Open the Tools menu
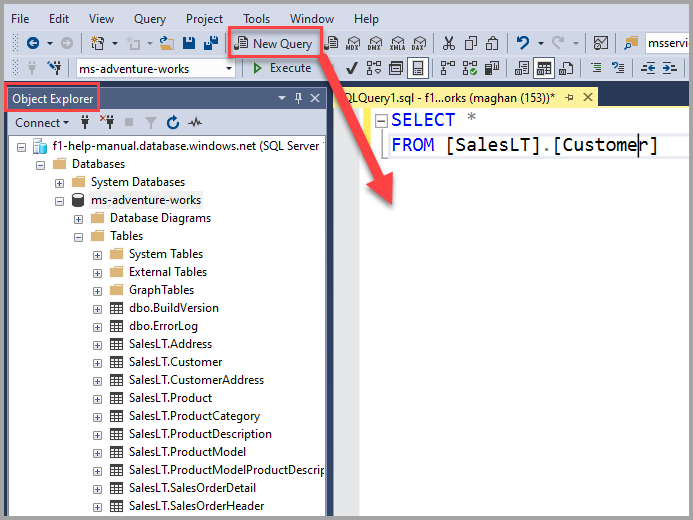 (256, 19)
